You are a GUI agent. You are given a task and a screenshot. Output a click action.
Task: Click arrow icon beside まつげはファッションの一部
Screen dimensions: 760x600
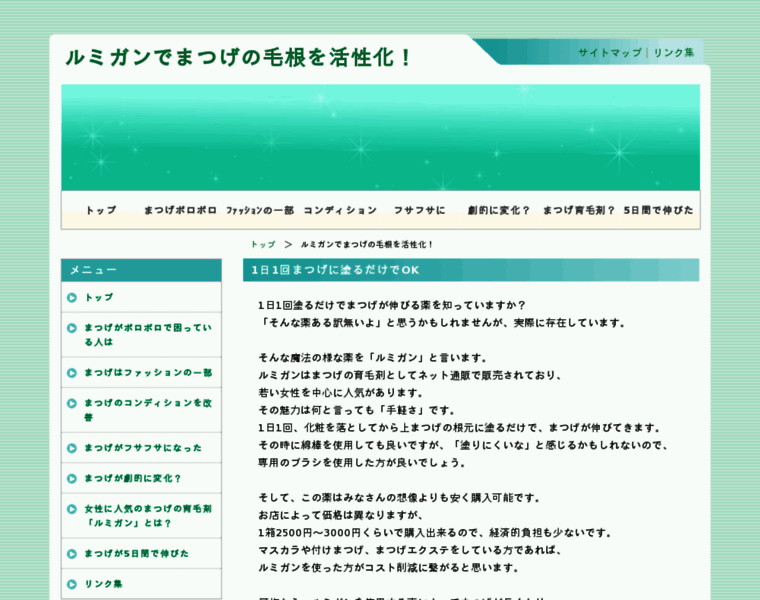72,372
